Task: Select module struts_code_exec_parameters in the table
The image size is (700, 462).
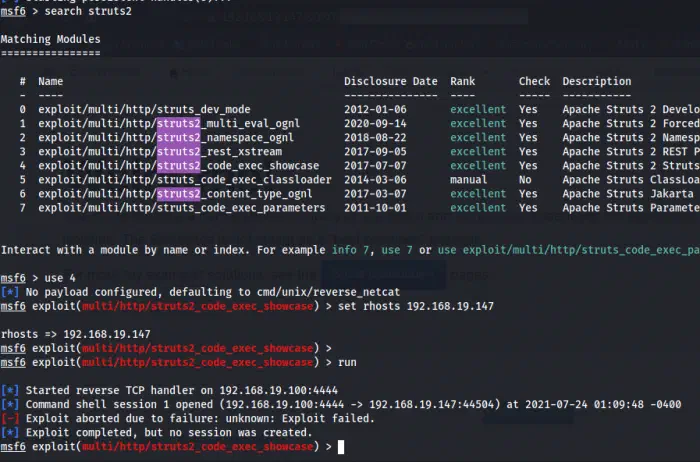Action: [x=182, y=208]
